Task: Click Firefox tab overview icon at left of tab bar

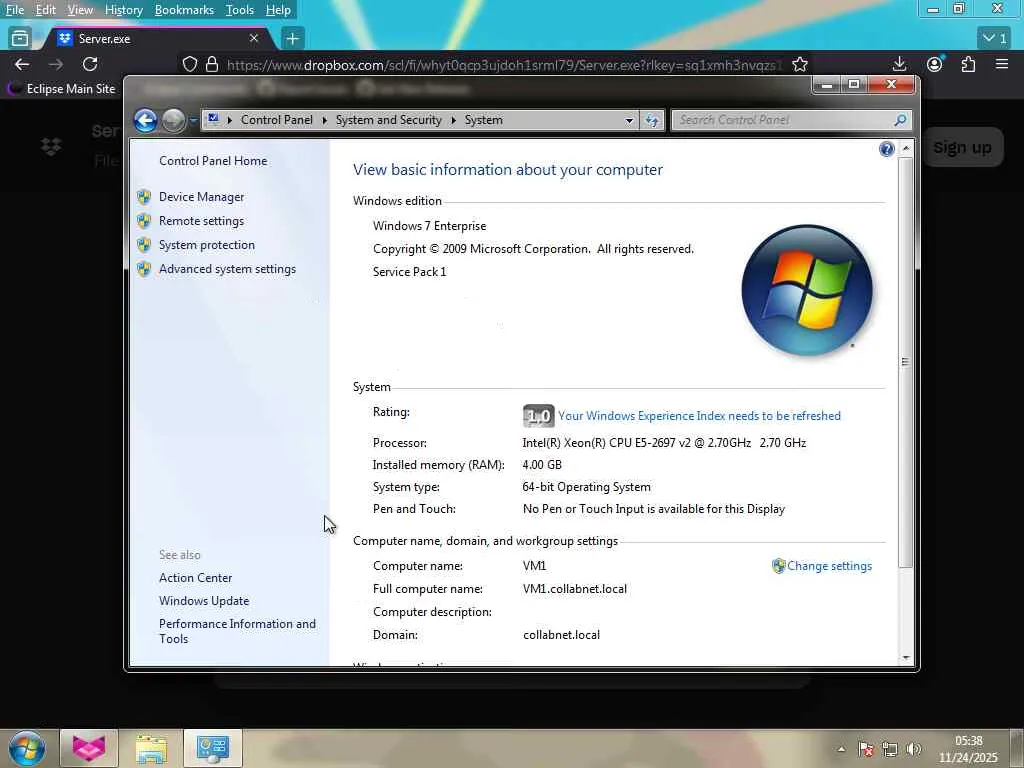Action: pyautogui.click(x=20, y=39)
